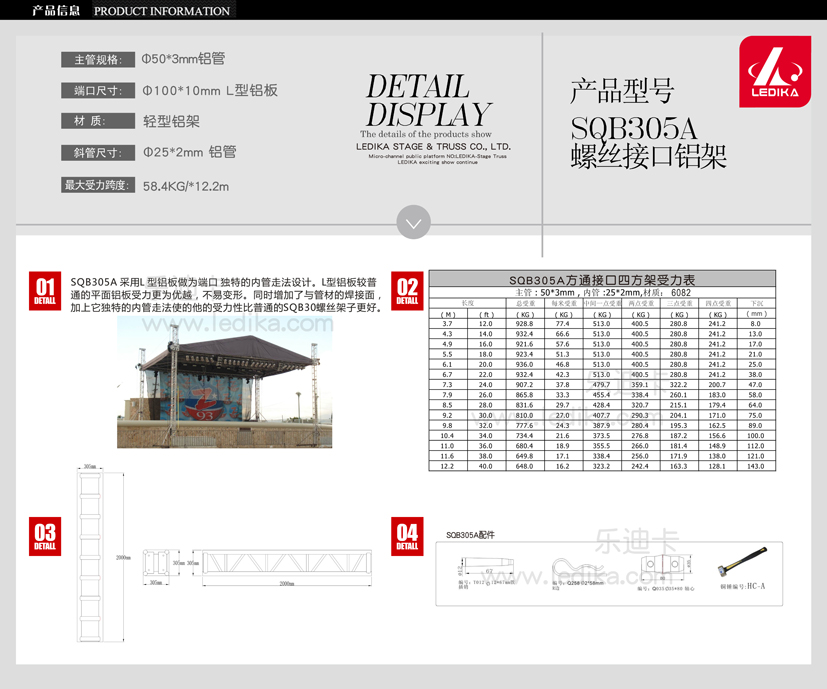Click the SQB305A采用L型铝板 description paragraph

[x=227, y=294]
